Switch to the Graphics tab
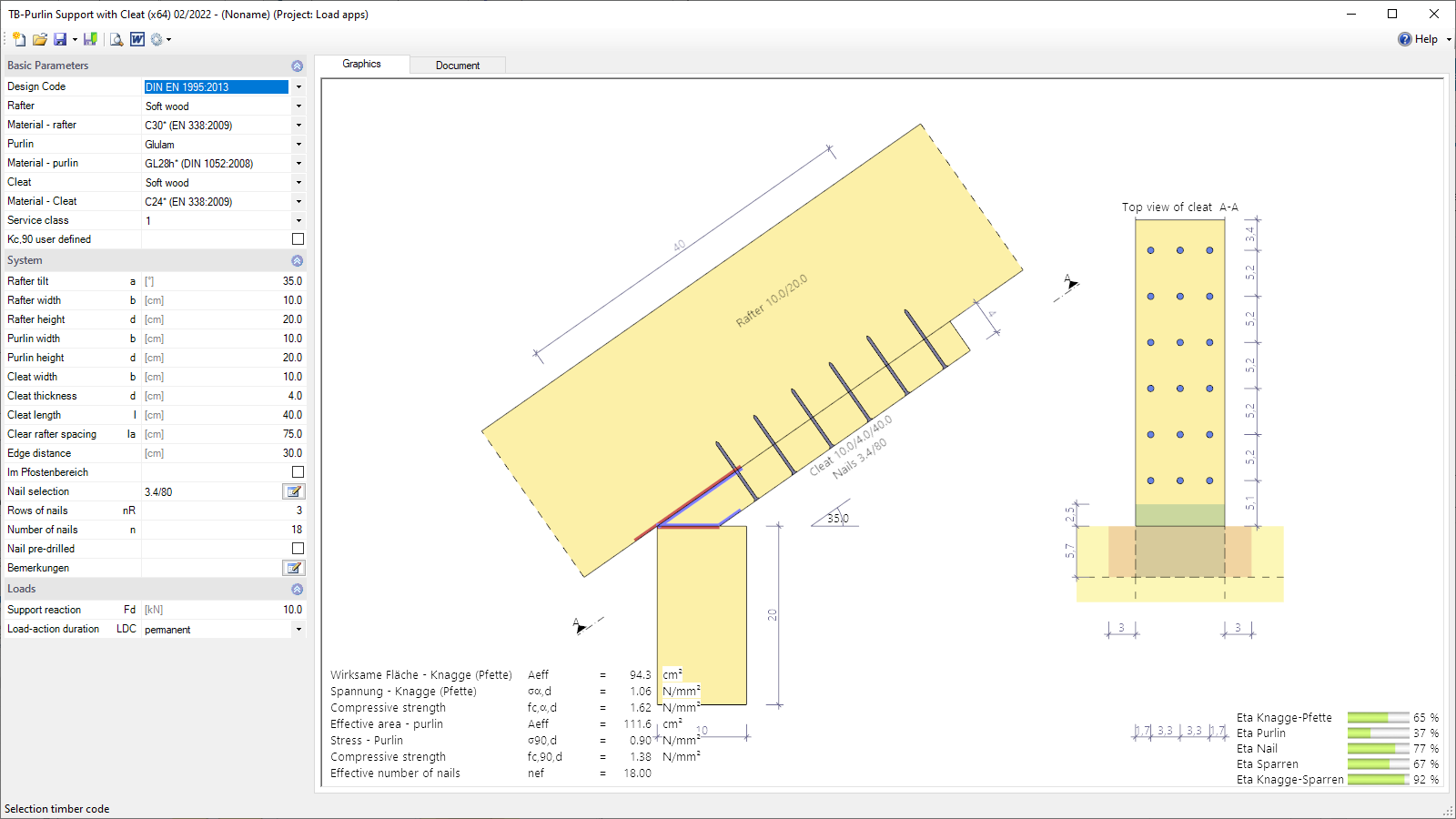 click(361, 64)
